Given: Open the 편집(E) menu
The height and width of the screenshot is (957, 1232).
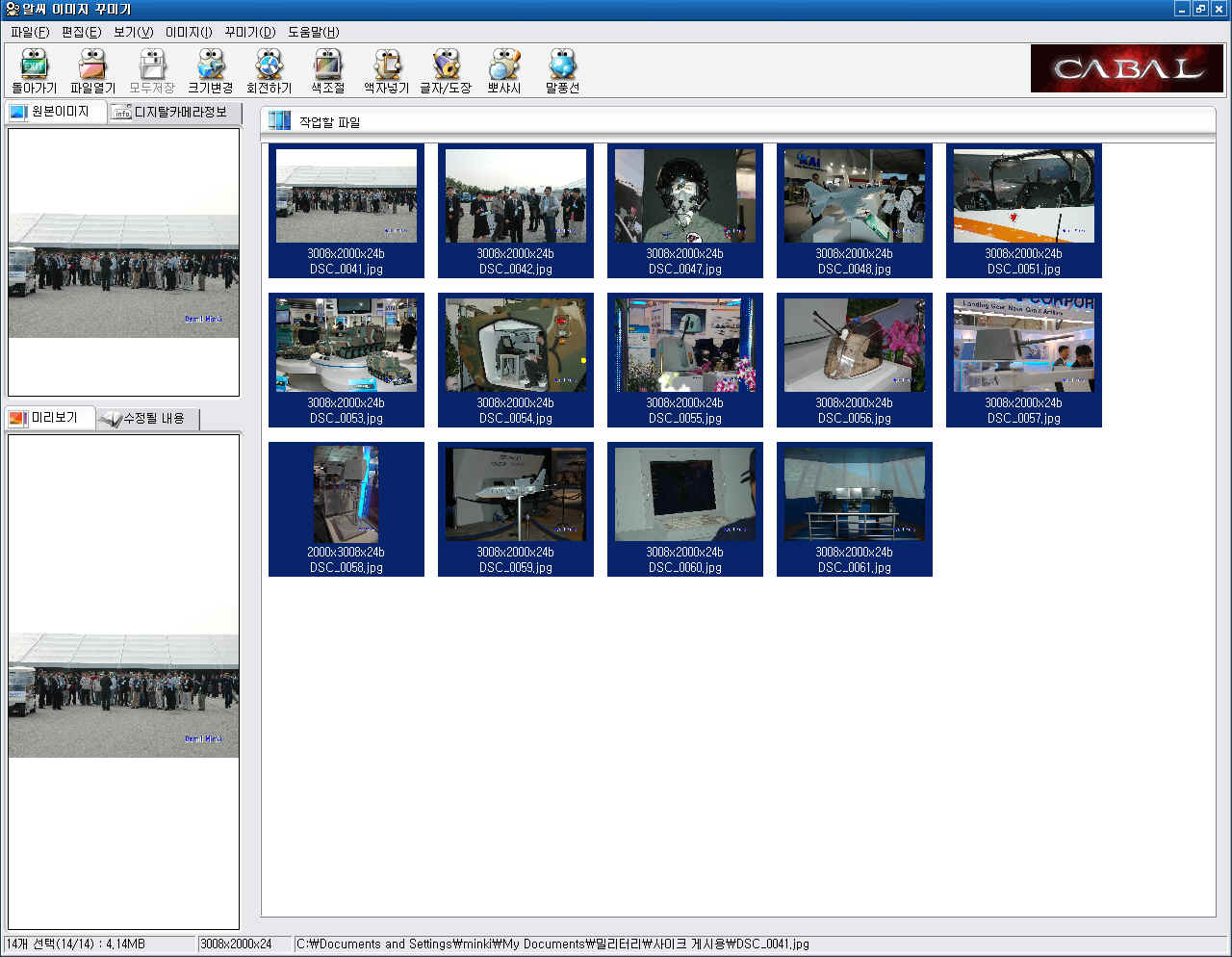Looking at the screenshot, I should 81,32.
